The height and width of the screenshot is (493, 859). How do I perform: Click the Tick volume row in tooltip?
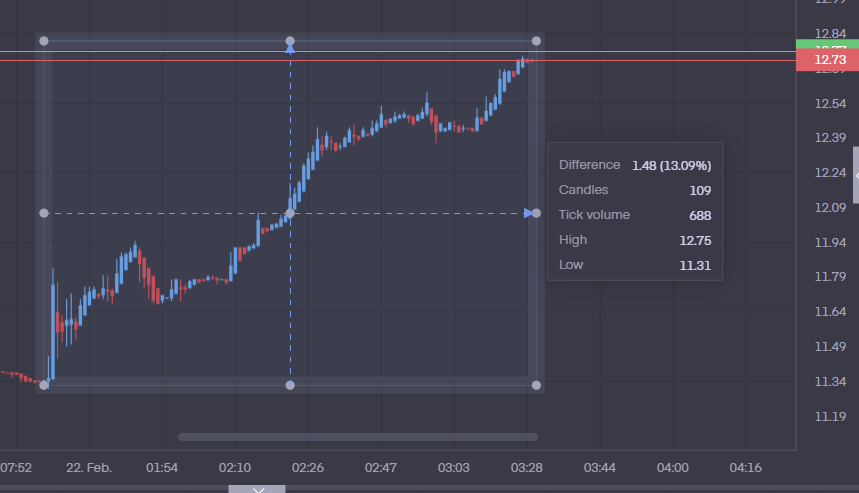[x=634, y=215]
